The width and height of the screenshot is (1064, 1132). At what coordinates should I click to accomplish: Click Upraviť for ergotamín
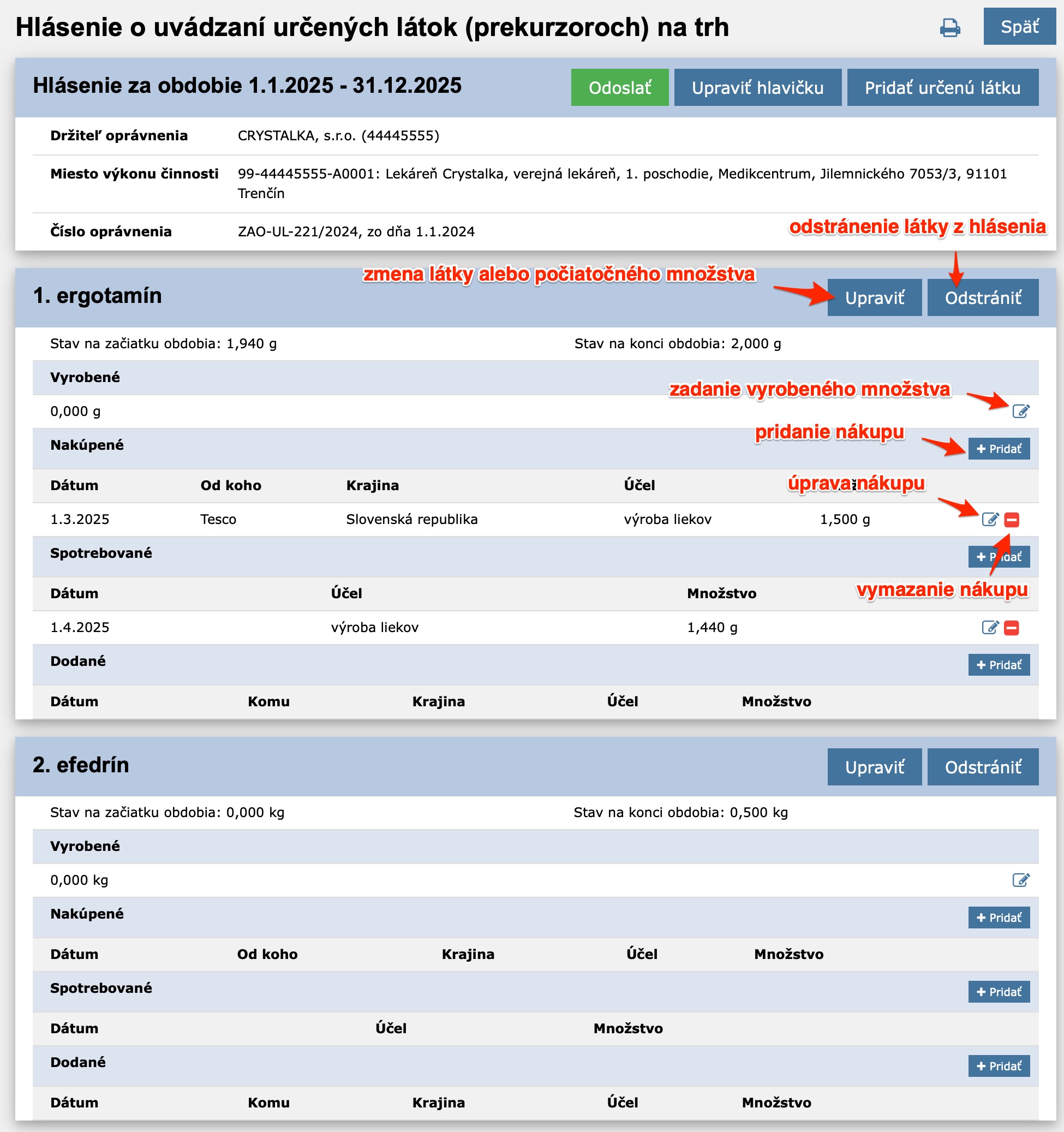click(x=874, y=298)
